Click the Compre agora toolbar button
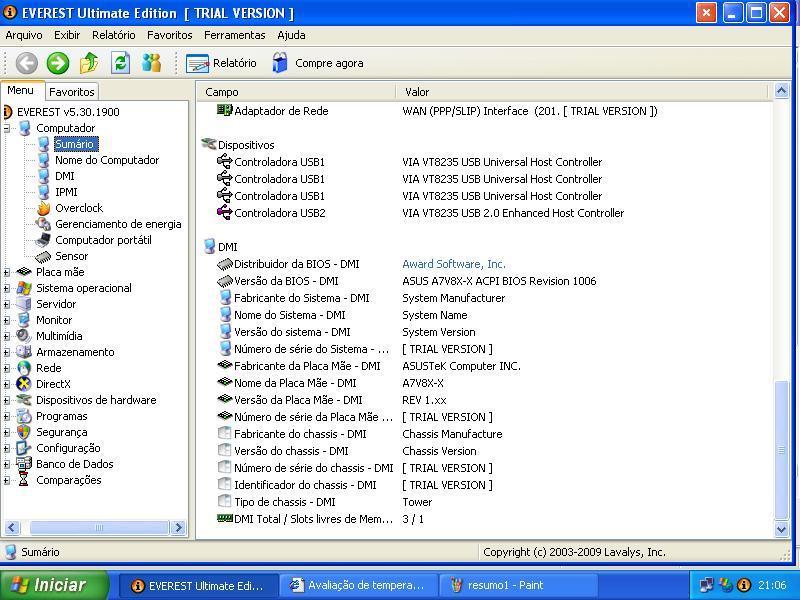 pyautogui.click(x=317, y=63)
